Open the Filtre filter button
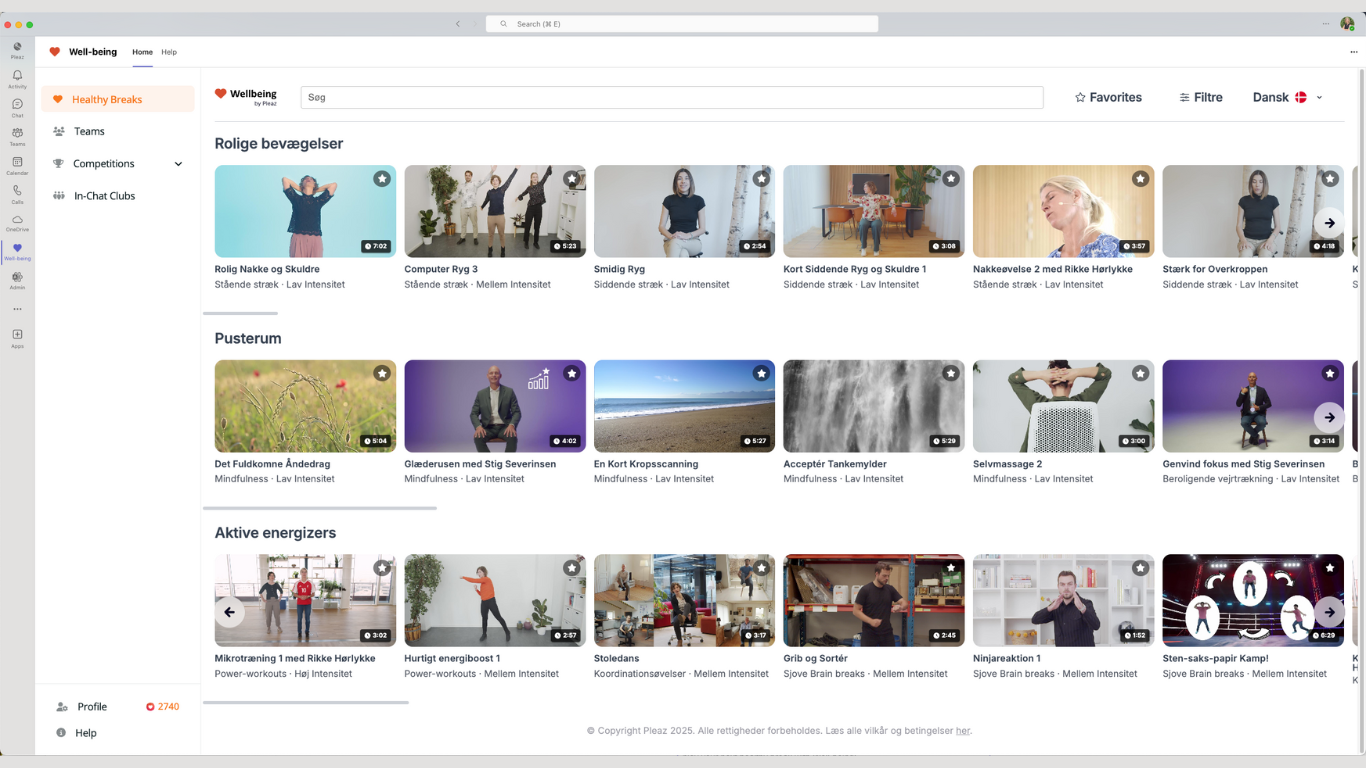The height and width of the screenshot is (768, 1366). pos(1201,97)
